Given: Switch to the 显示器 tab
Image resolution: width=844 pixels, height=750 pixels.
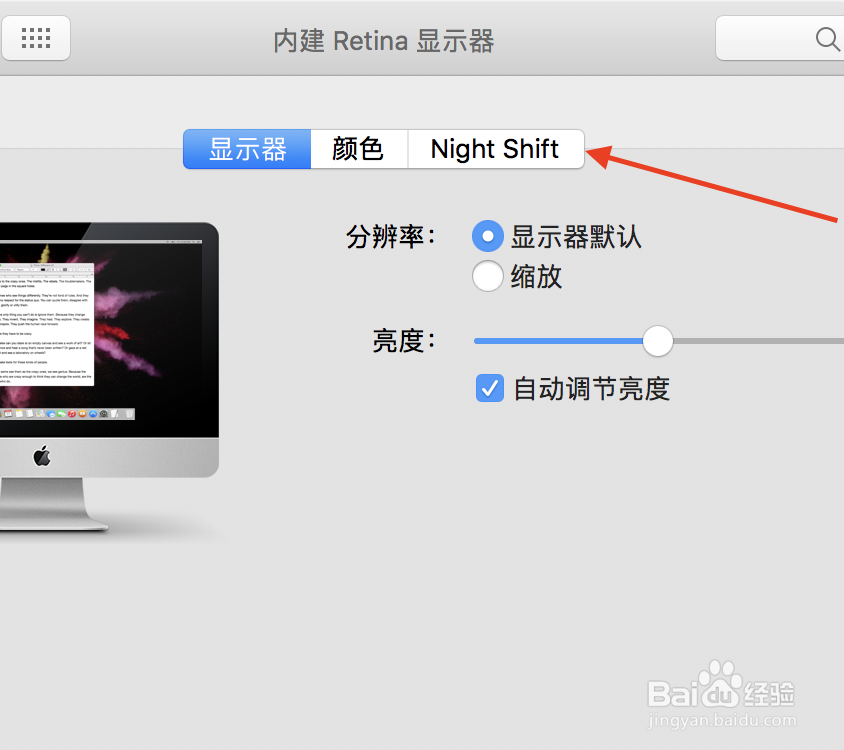Looking at the screenshot, I should [247, 149].
